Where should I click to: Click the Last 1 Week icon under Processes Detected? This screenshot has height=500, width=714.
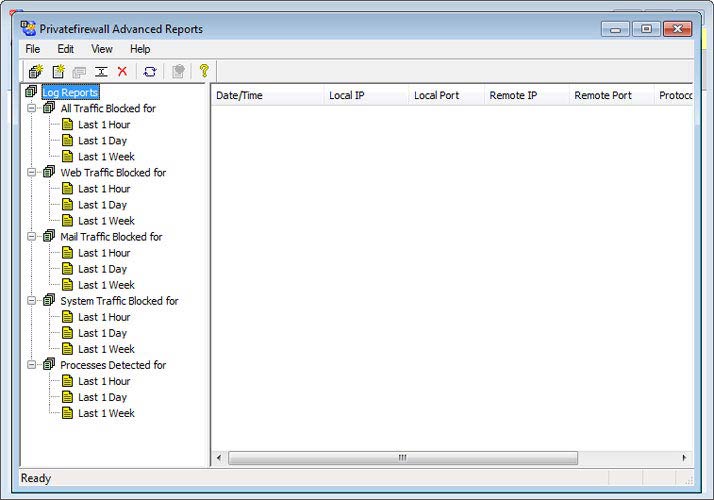pos(67,413)
